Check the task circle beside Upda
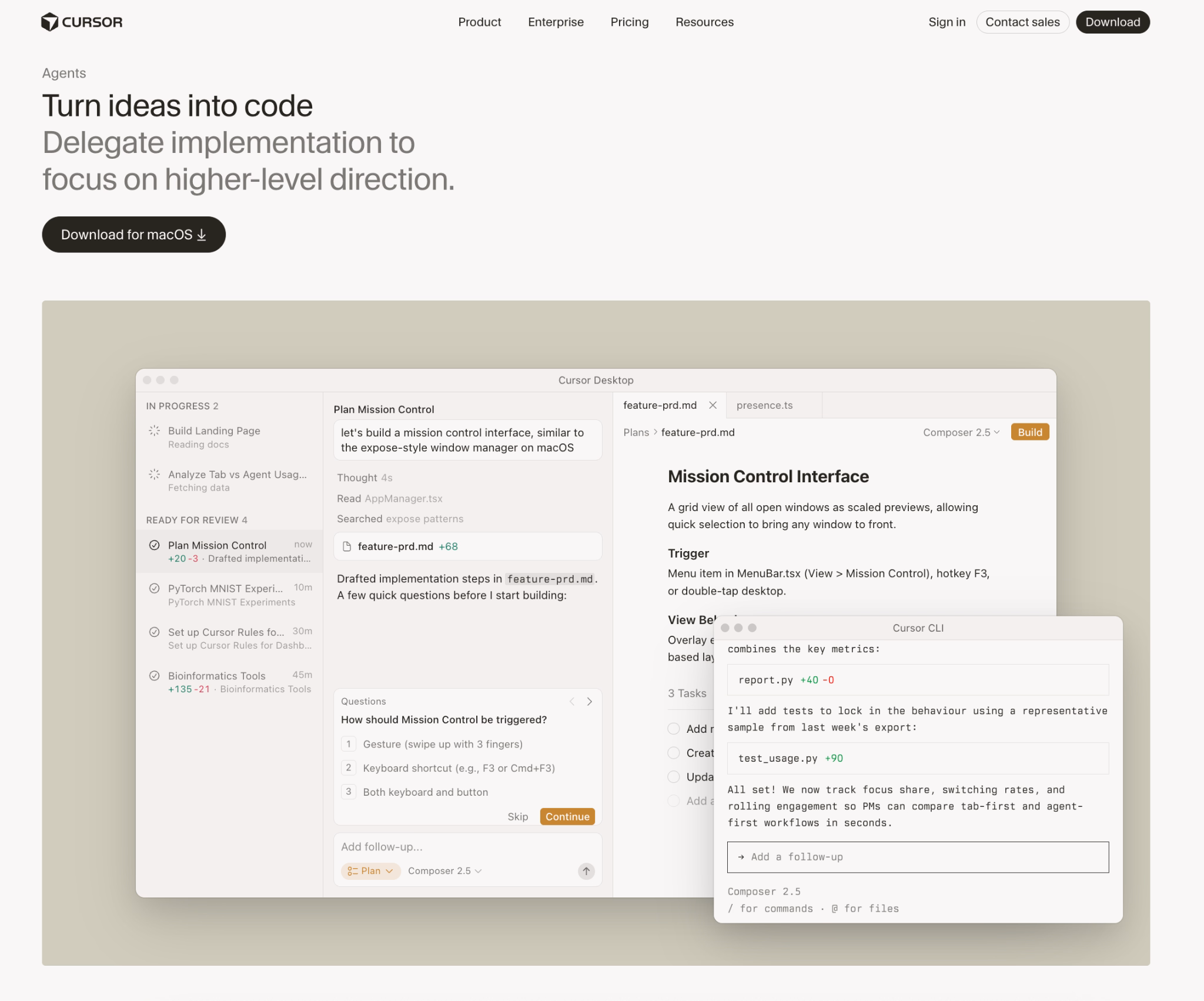Viewport: 1204px width, 1001px height. click(x=674, y=777)
